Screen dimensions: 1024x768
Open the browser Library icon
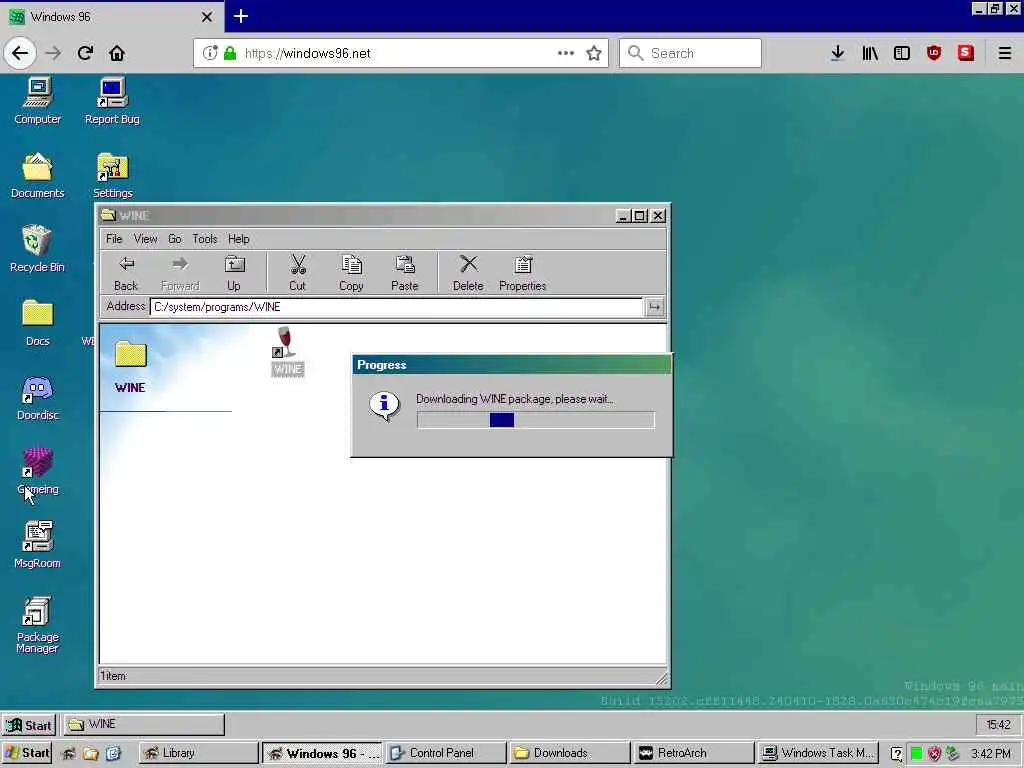click(x=870, y=53)
